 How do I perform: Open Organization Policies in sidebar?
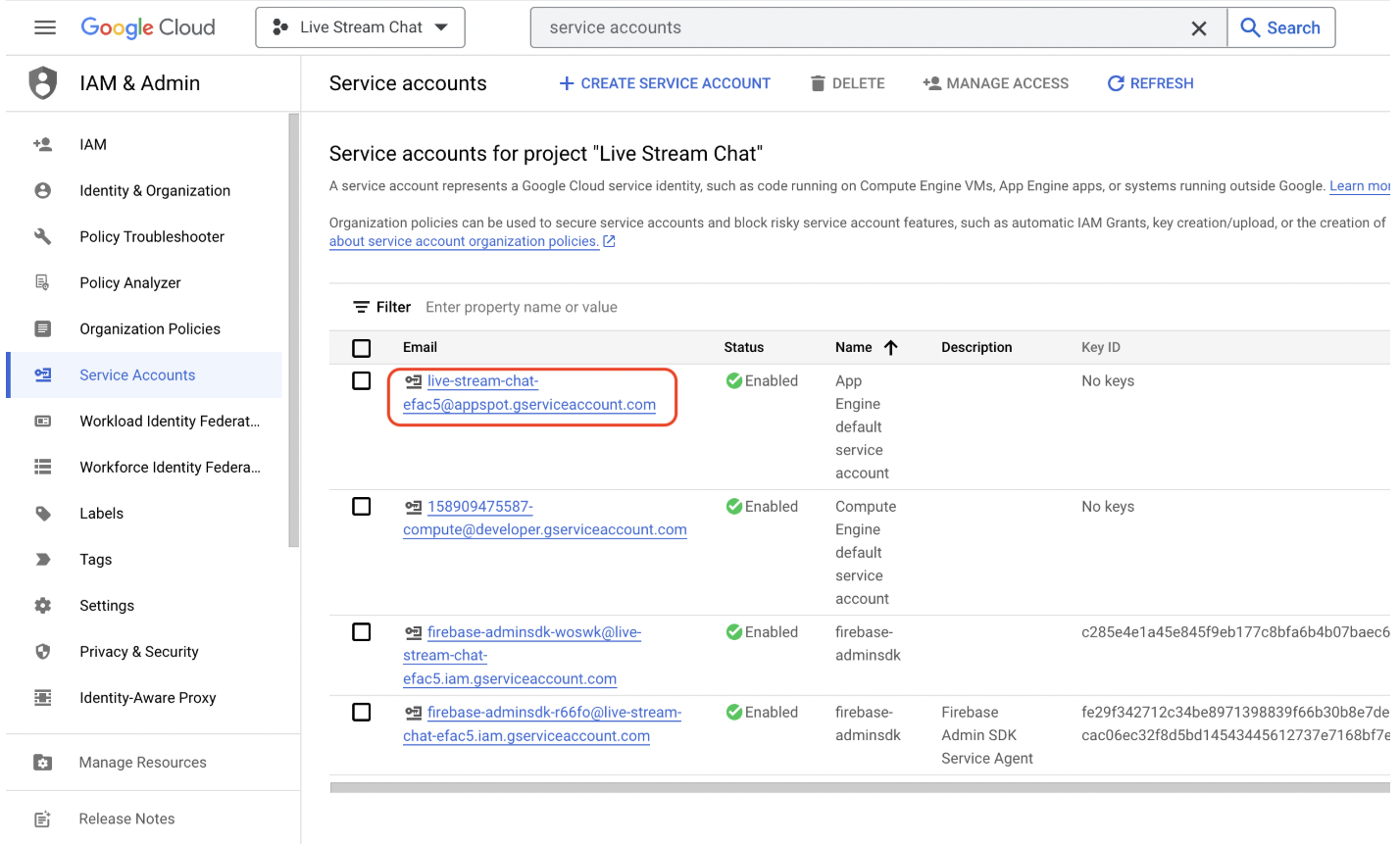point(150,328)
